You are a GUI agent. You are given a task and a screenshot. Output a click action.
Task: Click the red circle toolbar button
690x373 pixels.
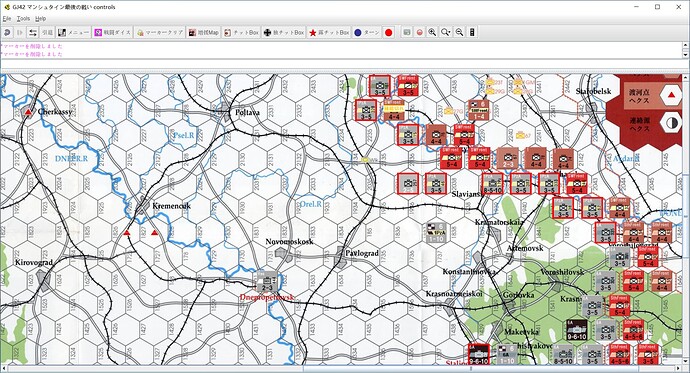389,33
